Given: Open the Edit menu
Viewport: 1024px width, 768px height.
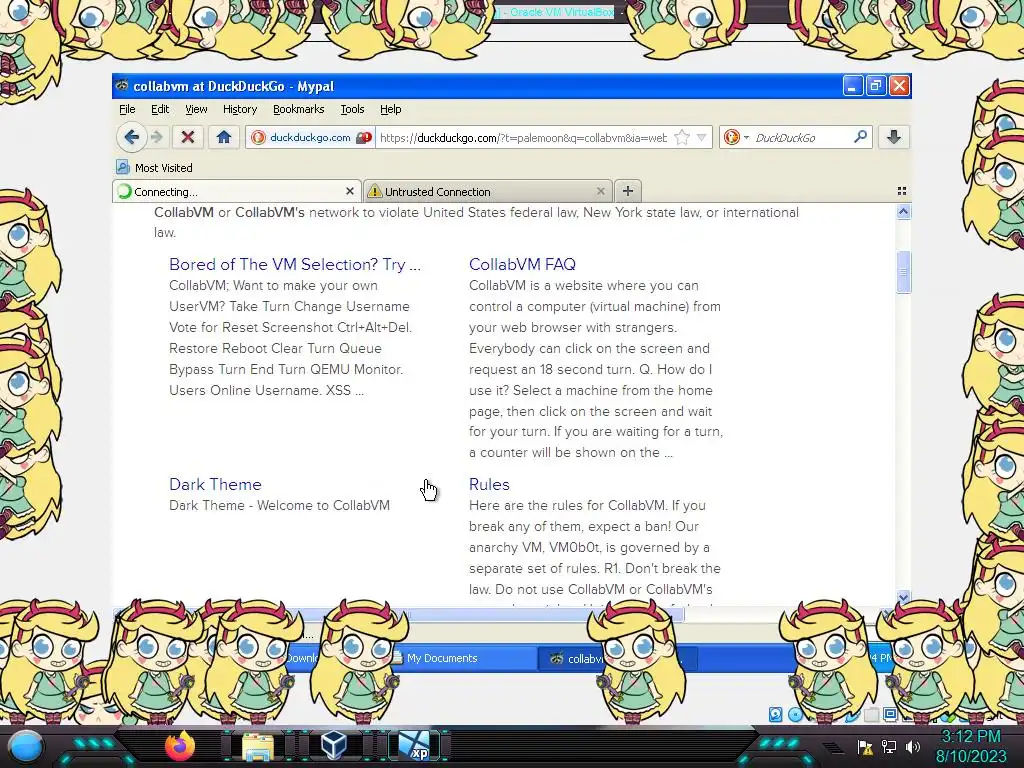Looking at the screenshot, I should pyautogui.click(x=160, y=109).
